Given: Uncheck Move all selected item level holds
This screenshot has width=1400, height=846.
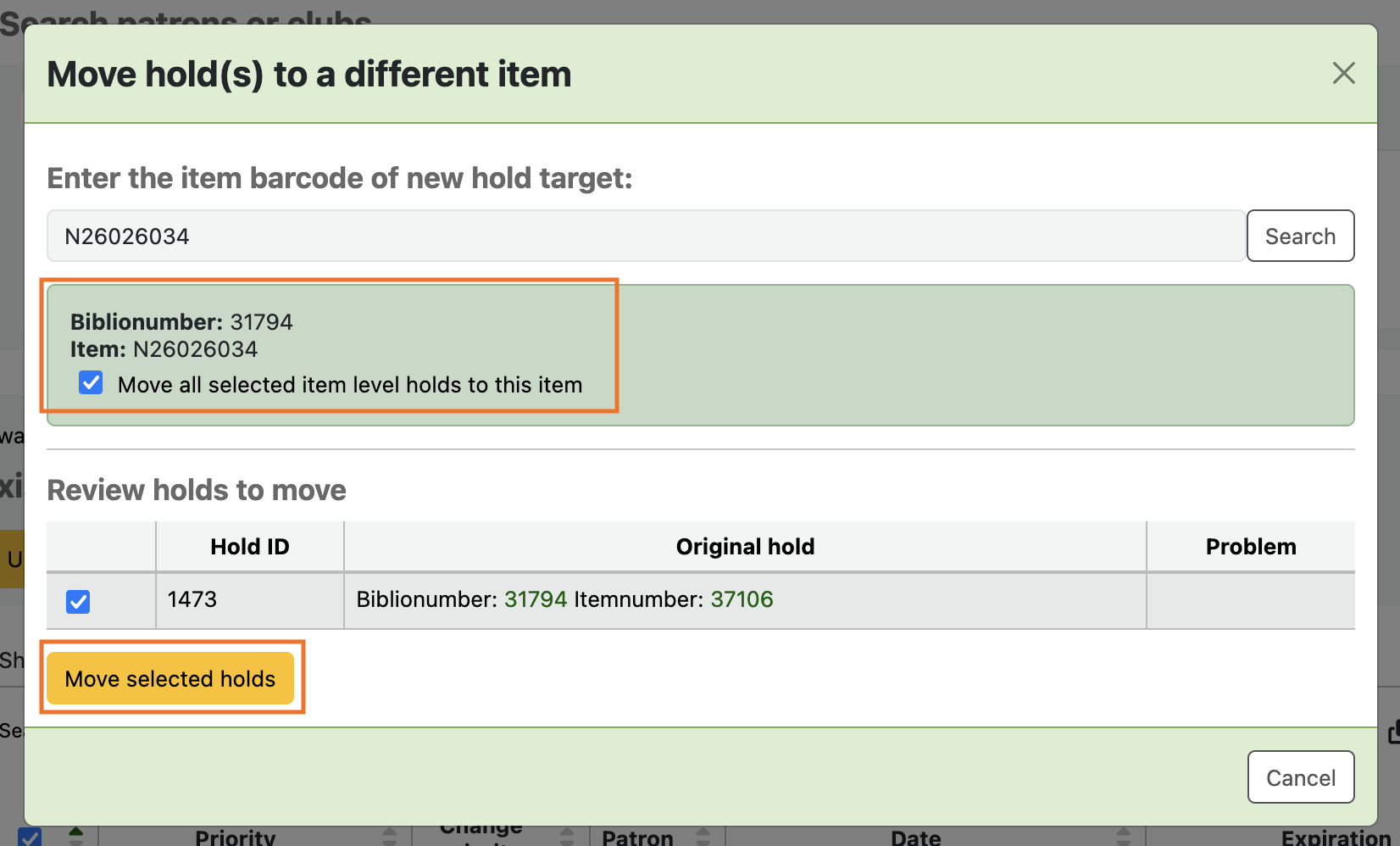Looking at the screenshot, I should coord(91,383).
